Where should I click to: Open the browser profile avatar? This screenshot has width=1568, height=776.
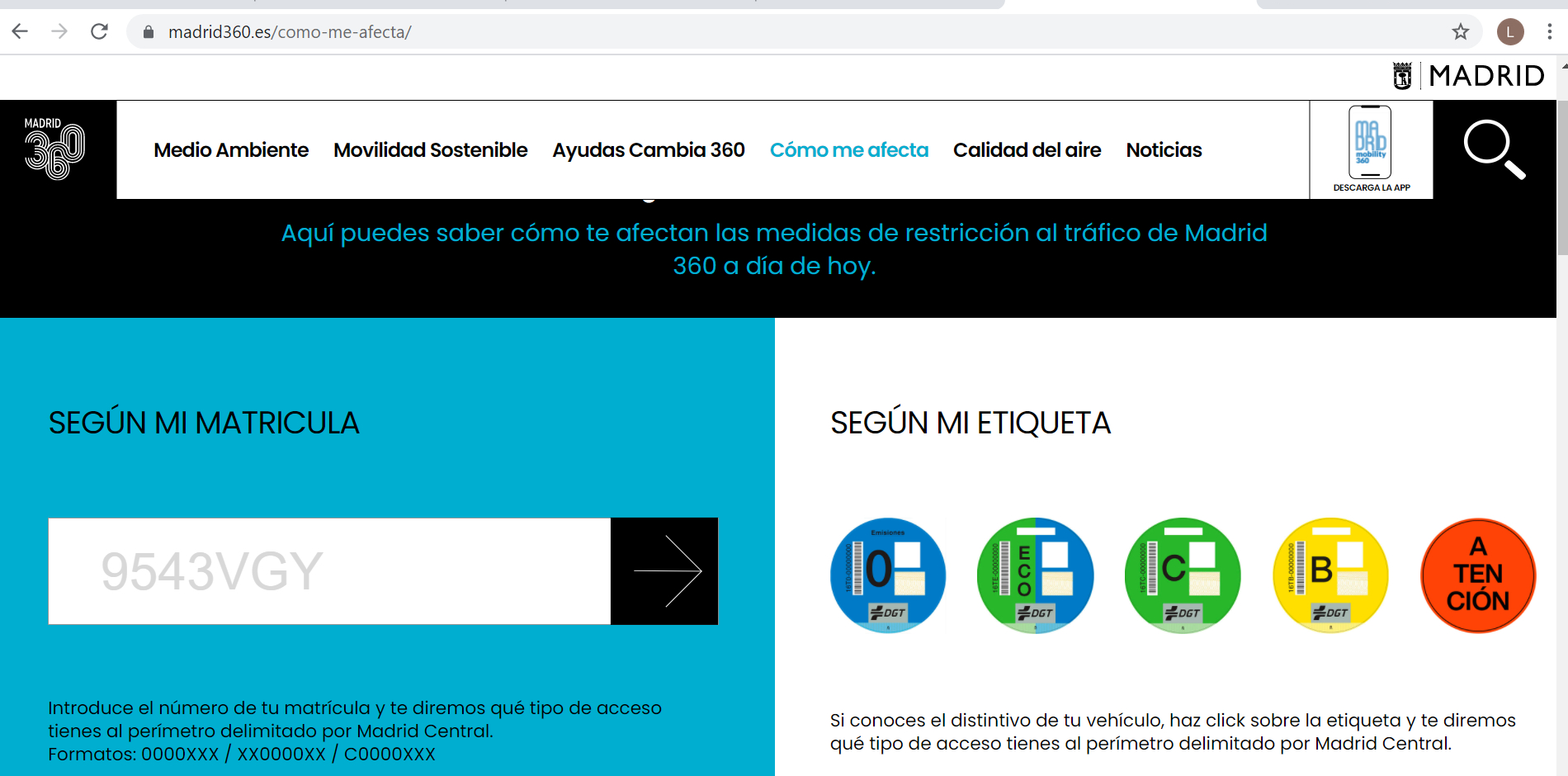(x=1510, y=31)
